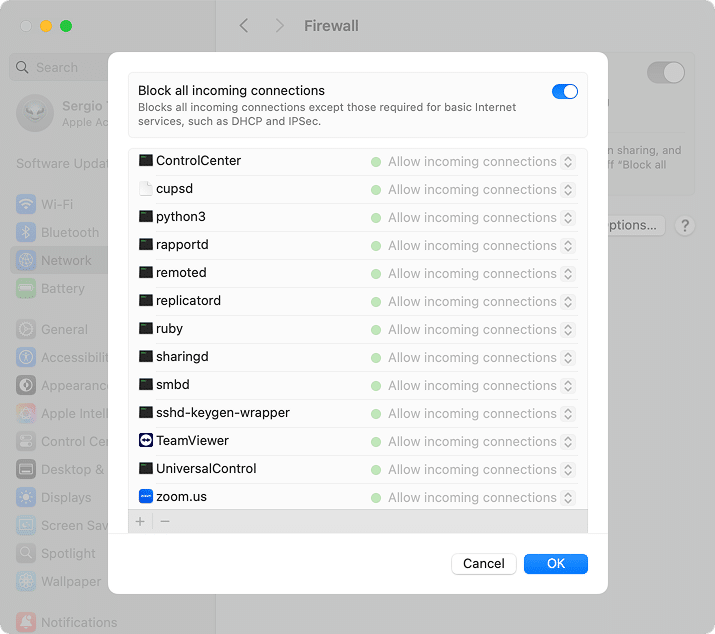Select Network in the sidebar

coord(66,261)
